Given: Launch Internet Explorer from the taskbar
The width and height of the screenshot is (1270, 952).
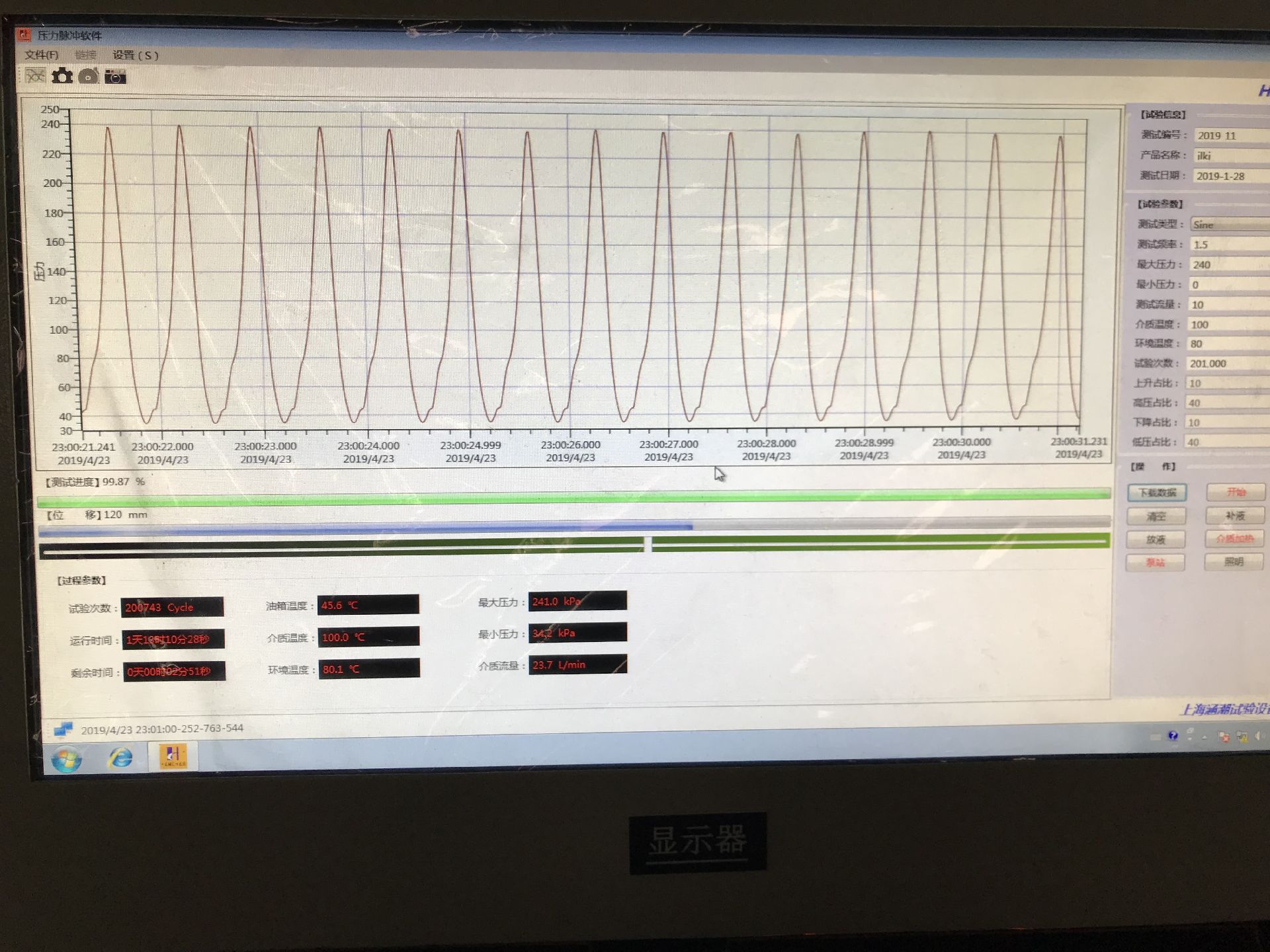Looking at the screenshot, I should pos(120,757).
